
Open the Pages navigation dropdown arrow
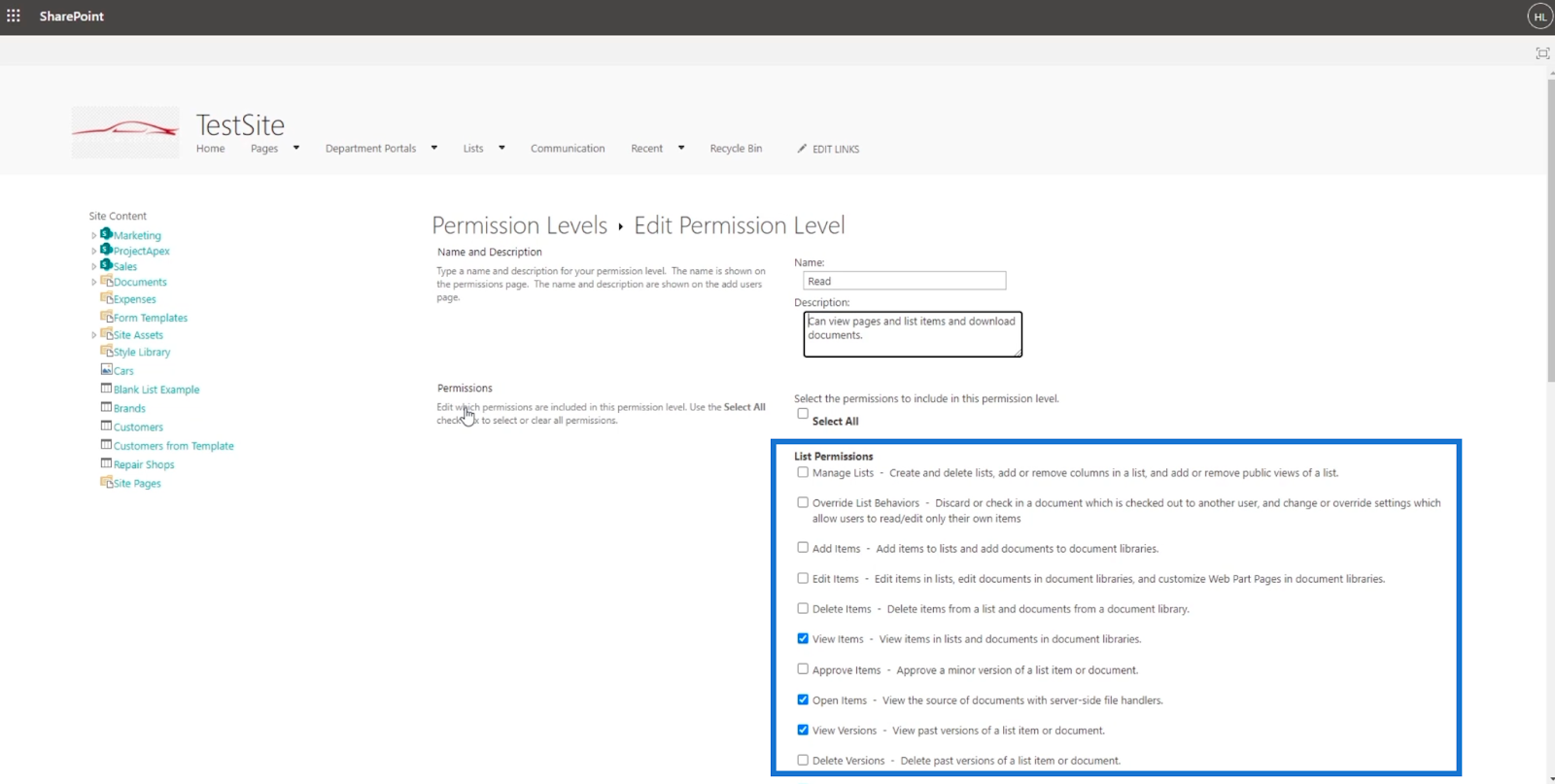click(x=296, y=149)
